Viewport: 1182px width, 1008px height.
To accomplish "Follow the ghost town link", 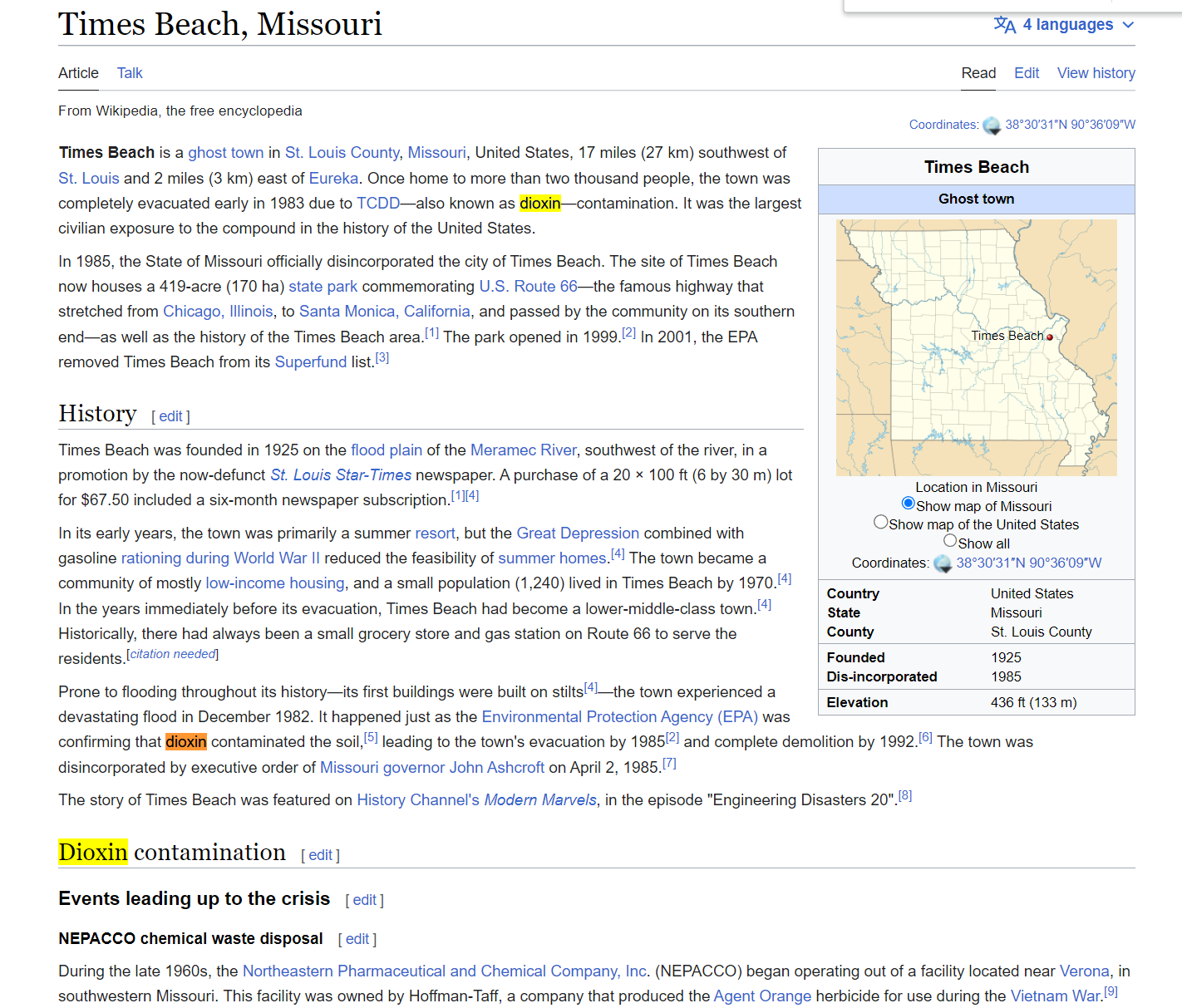I will (x=225, y=153).
